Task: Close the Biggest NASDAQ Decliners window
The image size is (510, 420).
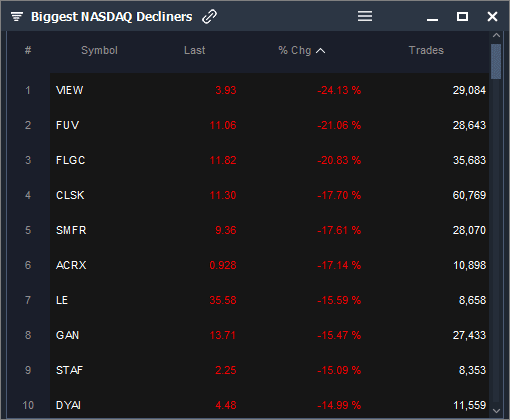Action: (x=492, y=16)
